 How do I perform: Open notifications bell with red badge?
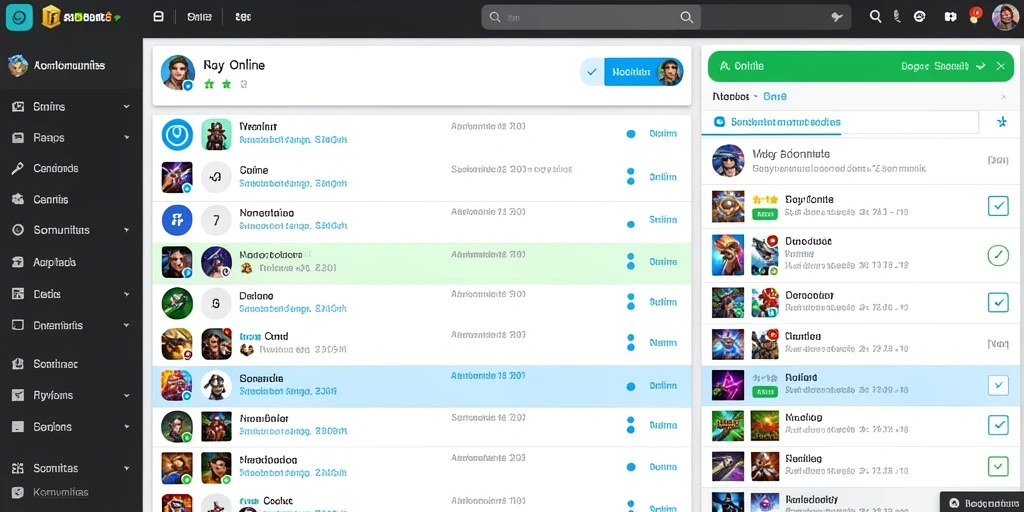coord(974,16)
